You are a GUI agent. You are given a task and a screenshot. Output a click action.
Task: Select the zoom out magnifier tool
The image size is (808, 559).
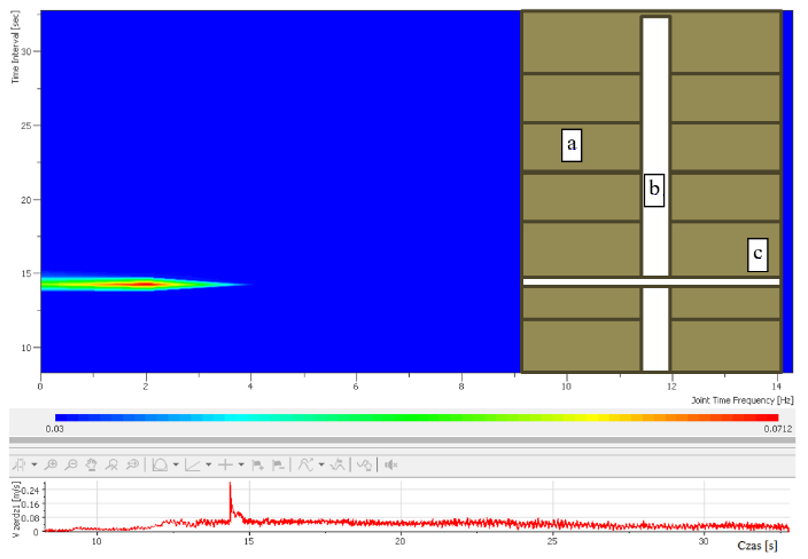pos(71,465)
